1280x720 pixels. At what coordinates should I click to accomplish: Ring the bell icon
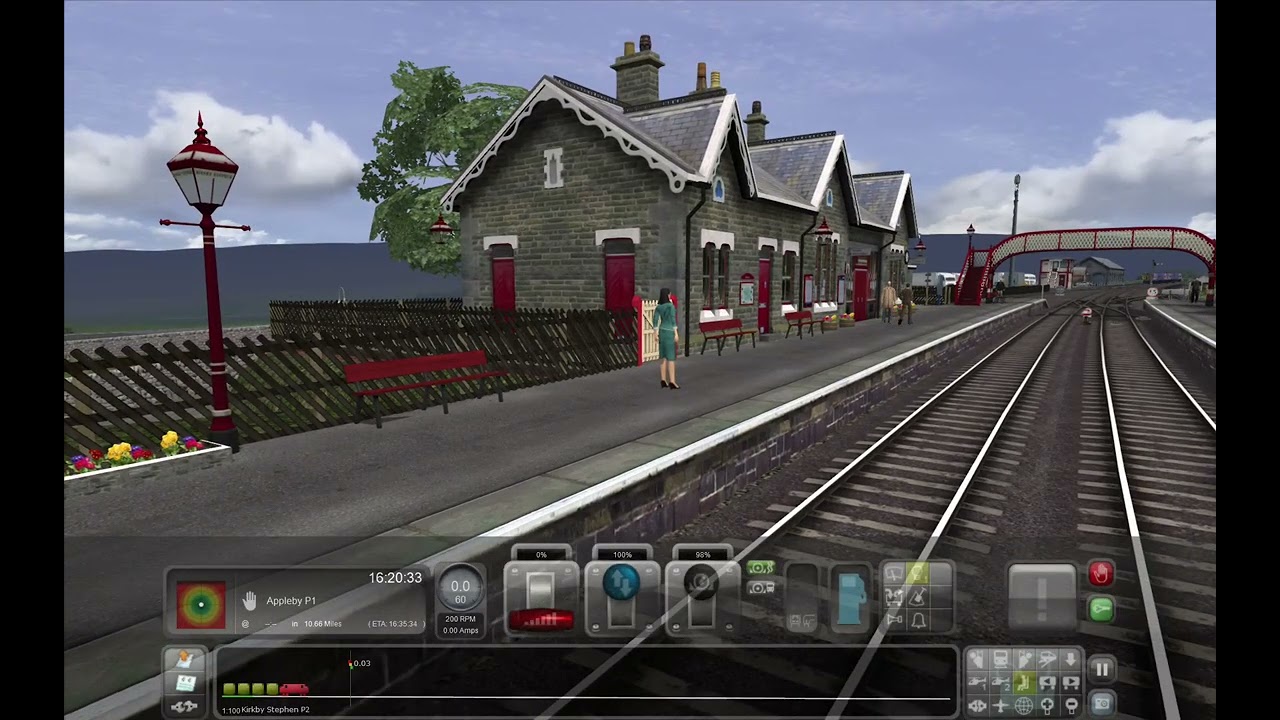[x=917, y=620]
